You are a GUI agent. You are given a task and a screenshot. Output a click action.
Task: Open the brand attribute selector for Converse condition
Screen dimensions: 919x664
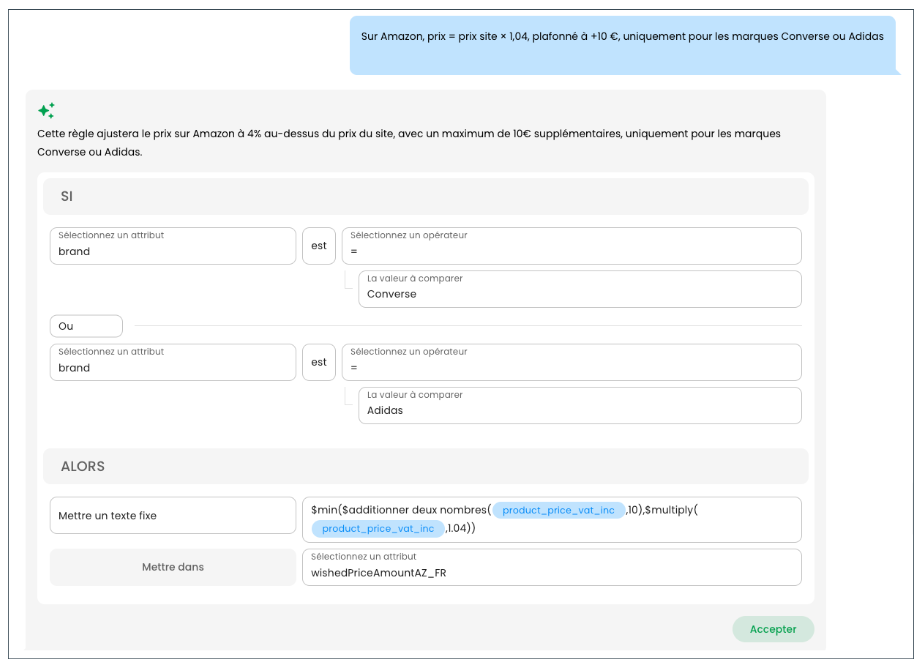(173, 246)
